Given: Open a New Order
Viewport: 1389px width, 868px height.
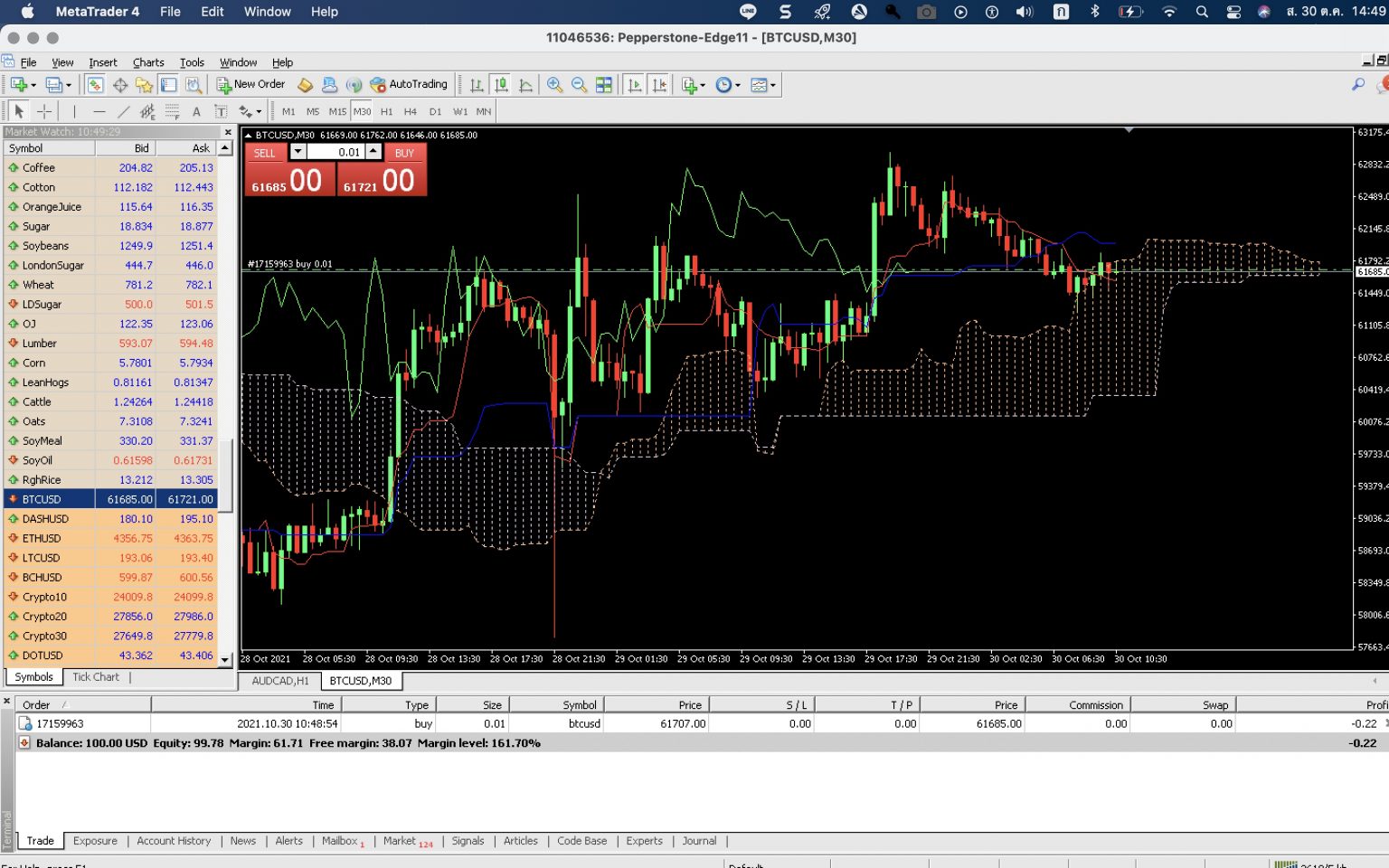Looking at the screenshot, I should [x=251, y=84].
